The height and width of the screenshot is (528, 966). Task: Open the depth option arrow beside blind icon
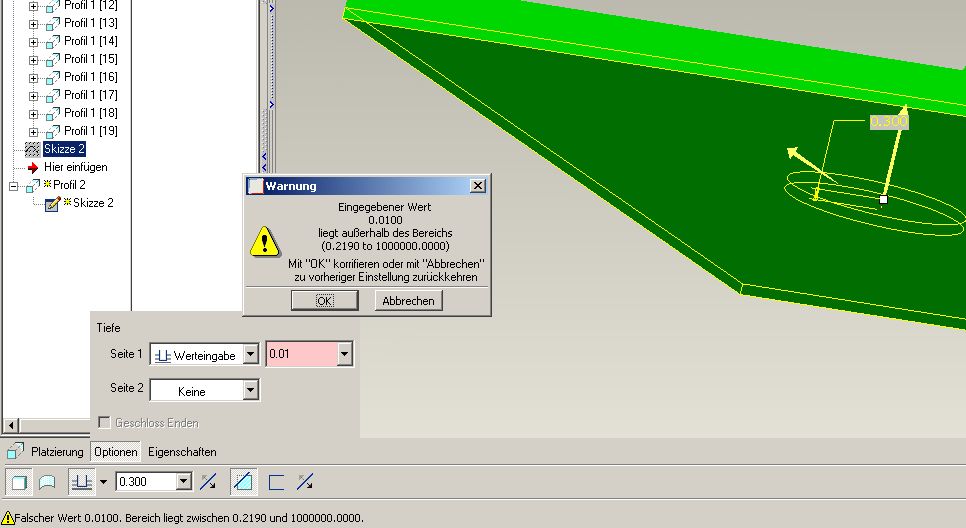104,482
